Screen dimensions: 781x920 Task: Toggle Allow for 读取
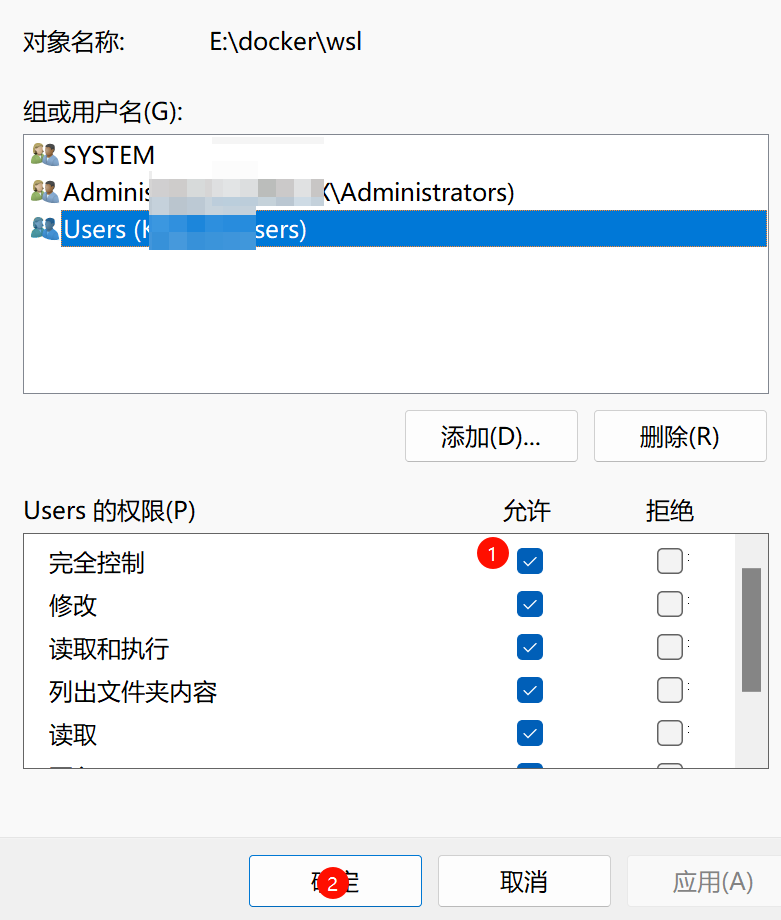tap(530, 733)
